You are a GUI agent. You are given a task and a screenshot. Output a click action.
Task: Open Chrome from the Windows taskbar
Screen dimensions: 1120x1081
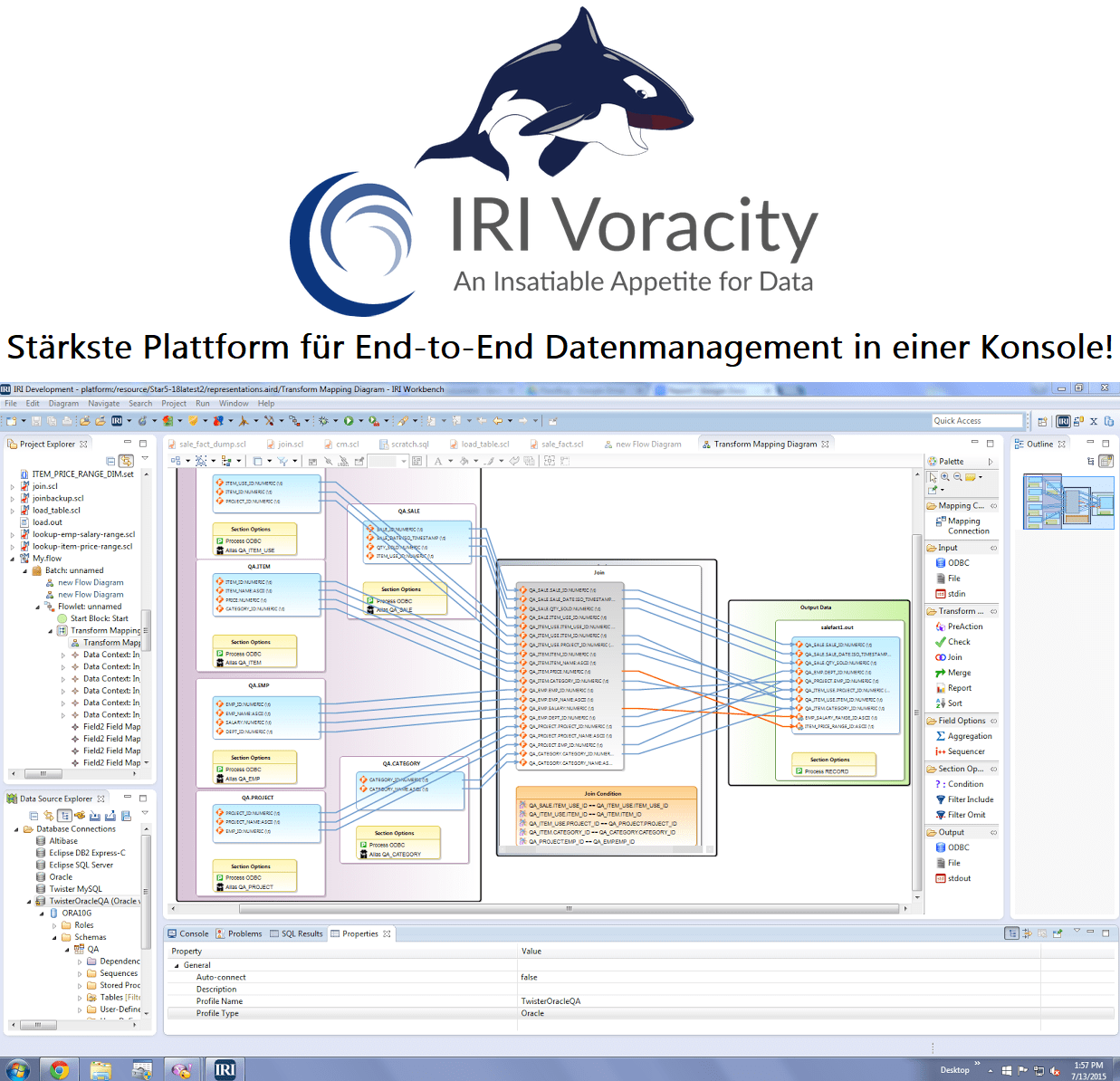pyautogui.click(x=60, y=1070)
